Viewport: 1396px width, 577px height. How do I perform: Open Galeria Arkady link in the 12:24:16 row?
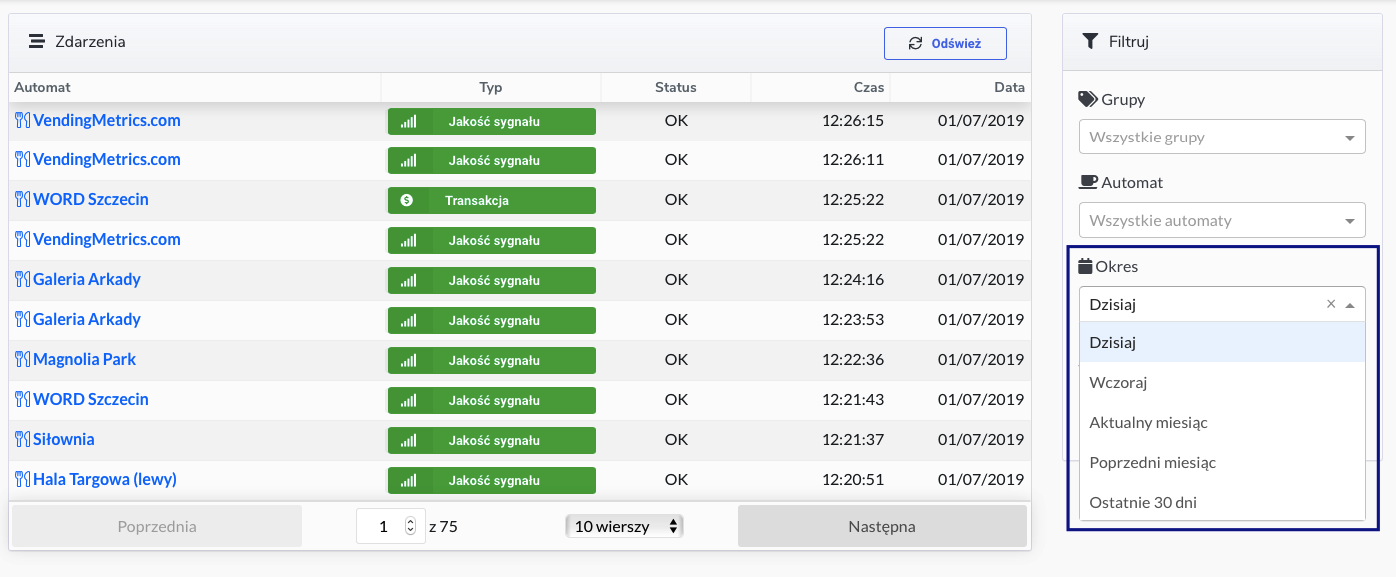tap(87, 279)
